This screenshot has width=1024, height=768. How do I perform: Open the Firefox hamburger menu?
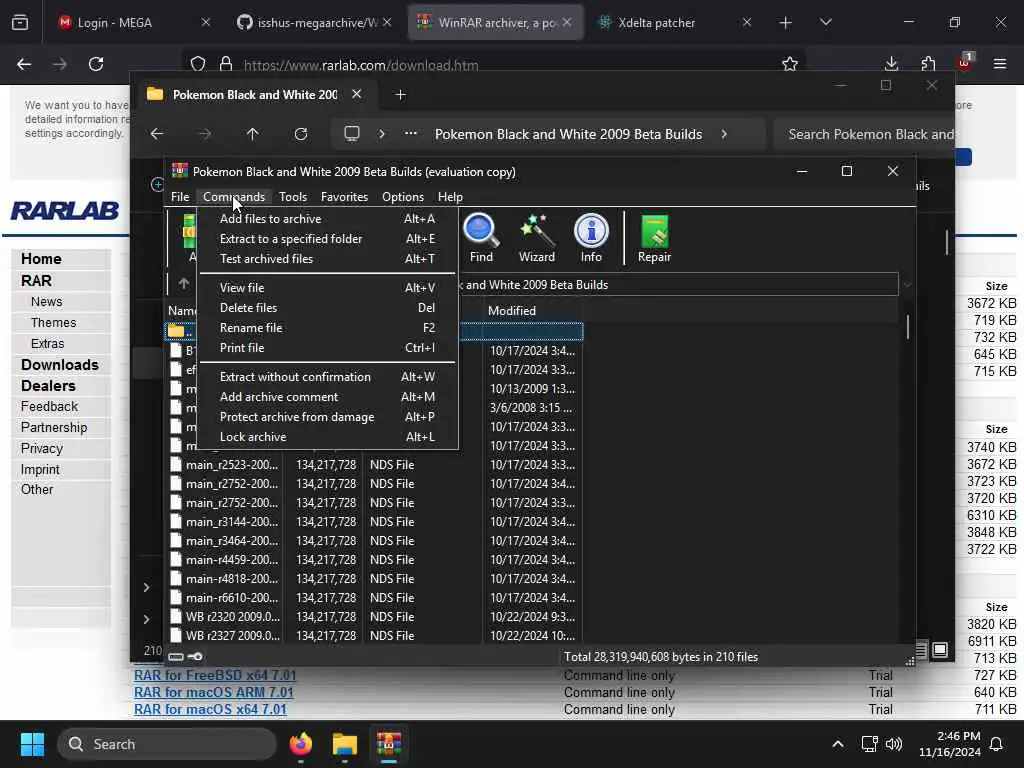(1000, 64)
